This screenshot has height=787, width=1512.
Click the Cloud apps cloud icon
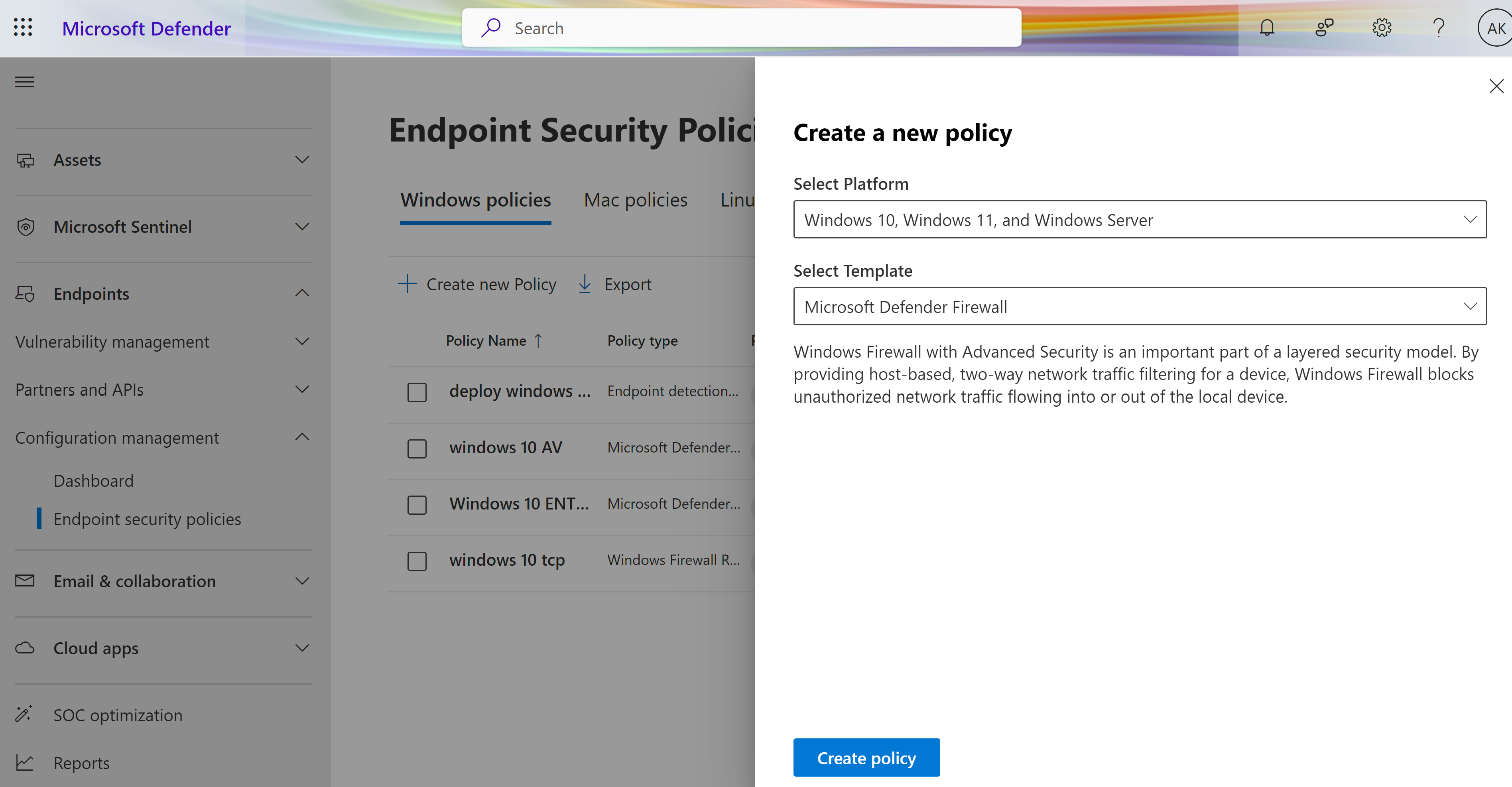(x=25, y=648)
